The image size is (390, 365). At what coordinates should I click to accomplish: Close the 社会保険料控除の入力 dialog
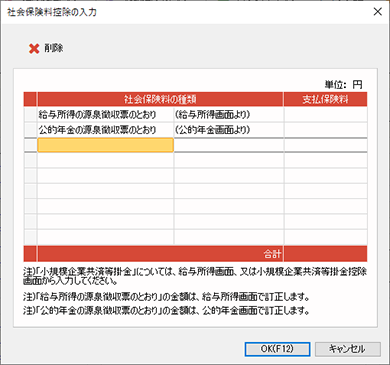377,12
